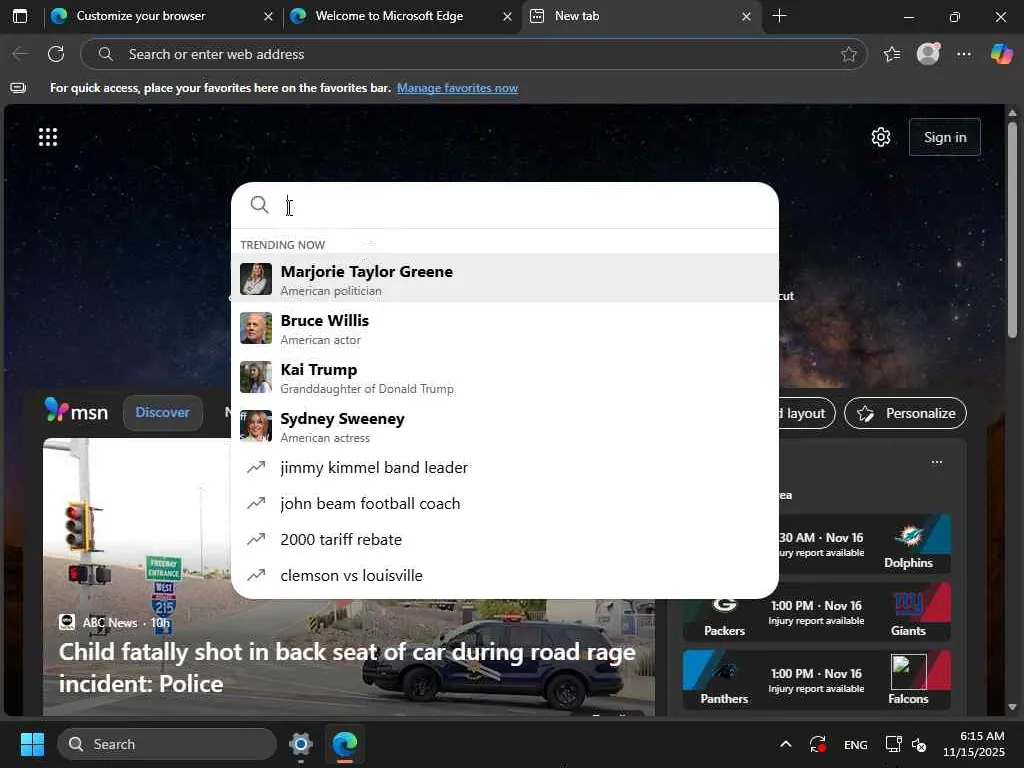Click Microsoft Edge taskbar icon

coord(344,744)
